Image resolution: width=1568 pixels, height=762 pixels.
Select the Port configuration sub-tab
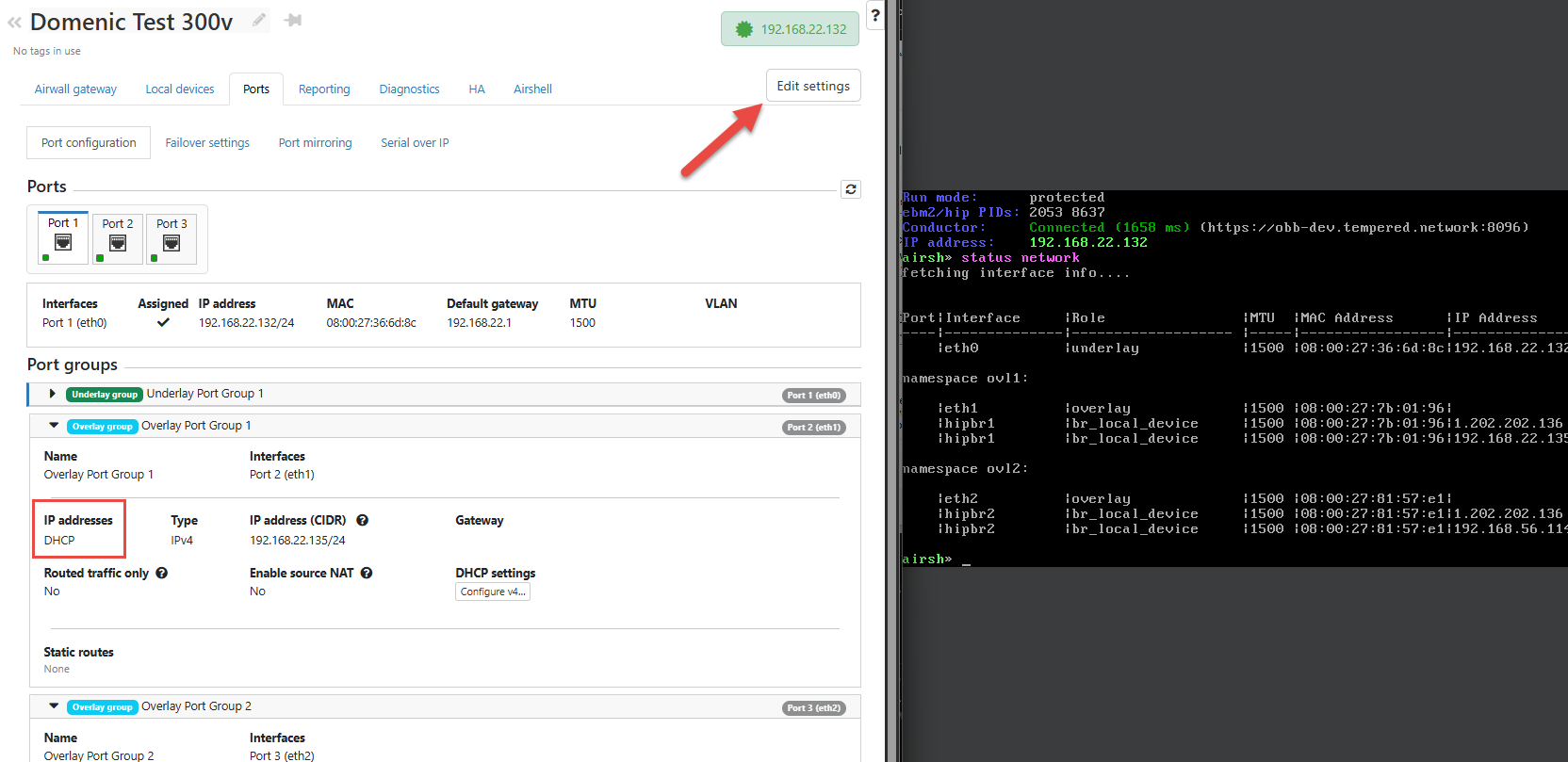click(89, 143)
